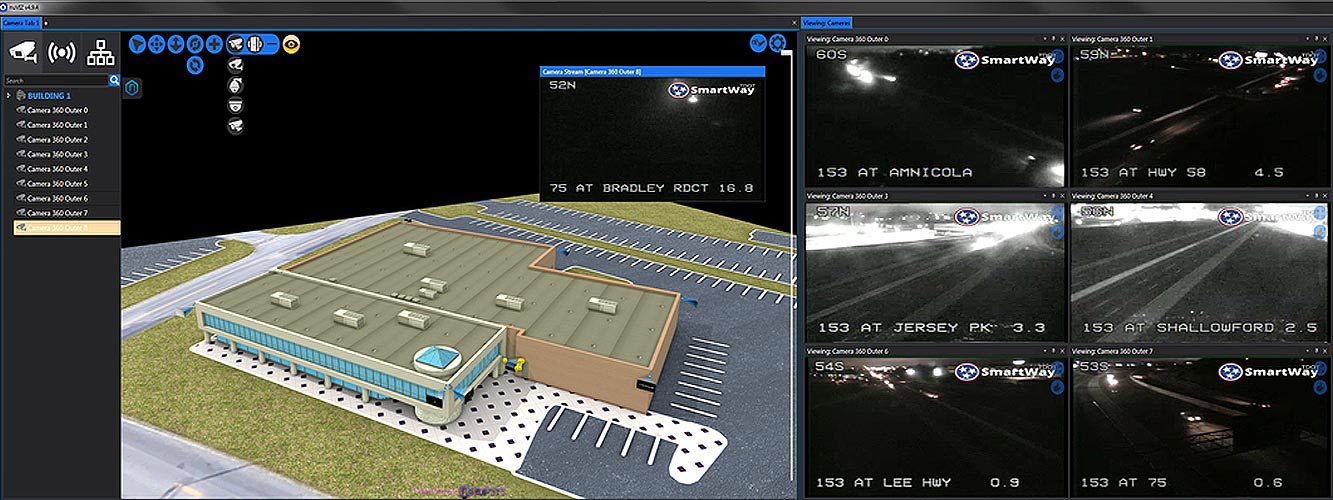This screenshot has height=500, width=1333.
Task: Open the sensors broadcast icon in sidebar
Action: coord(63,52)
